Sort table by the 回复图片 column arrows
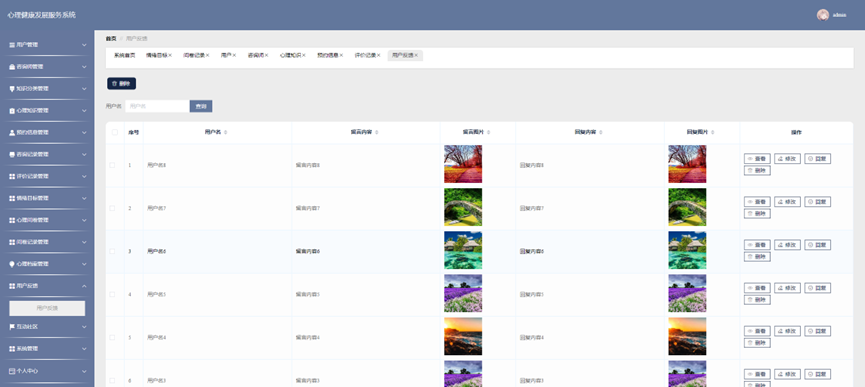The image size is (865, 387). [713, 132]
